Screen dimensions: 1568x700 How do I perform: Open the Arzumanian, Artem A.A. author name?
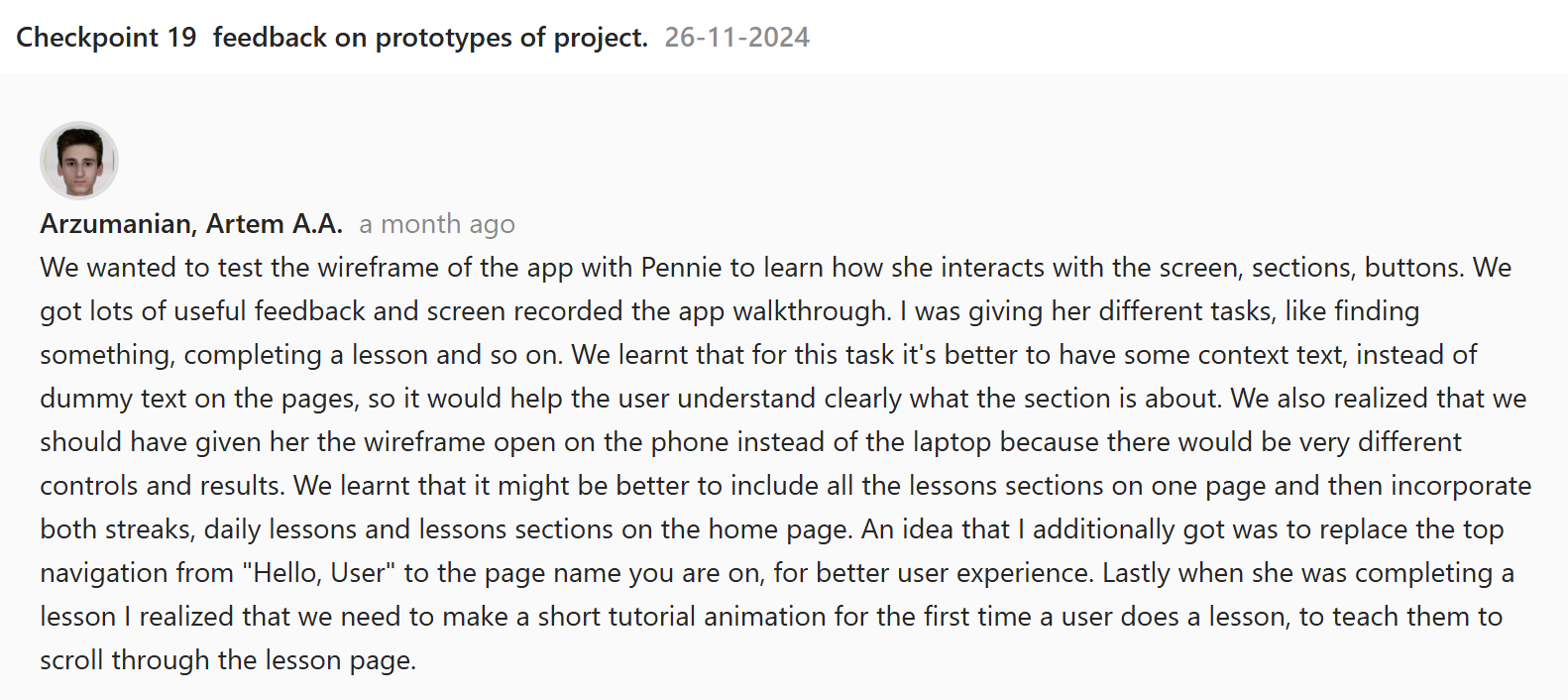coord(191,224)
